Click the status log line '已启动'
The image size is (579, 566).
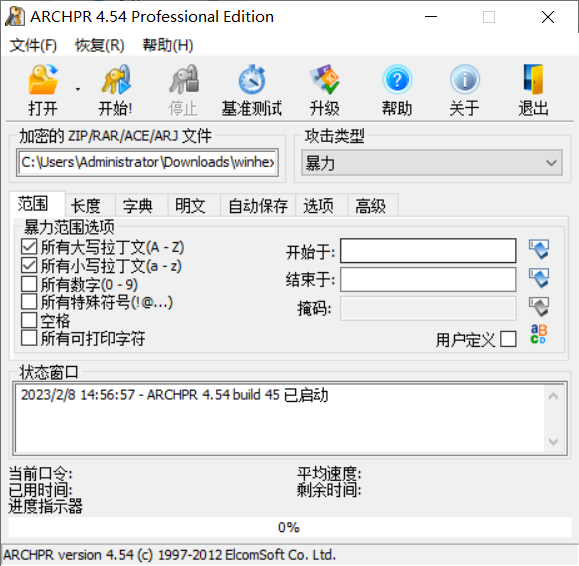coord(174,395)
